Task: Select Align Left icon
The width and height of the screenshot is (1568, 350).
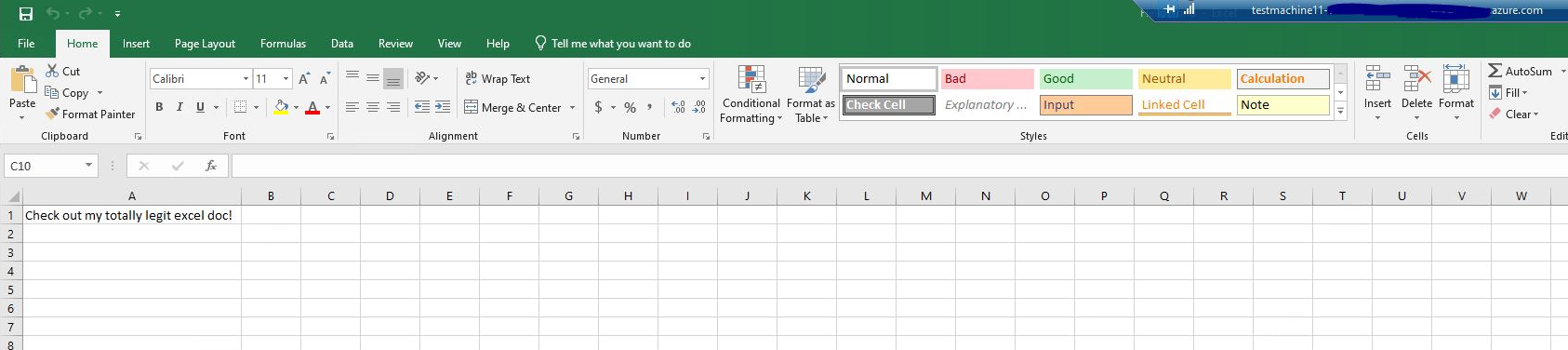Action: [x=352, y=107]
